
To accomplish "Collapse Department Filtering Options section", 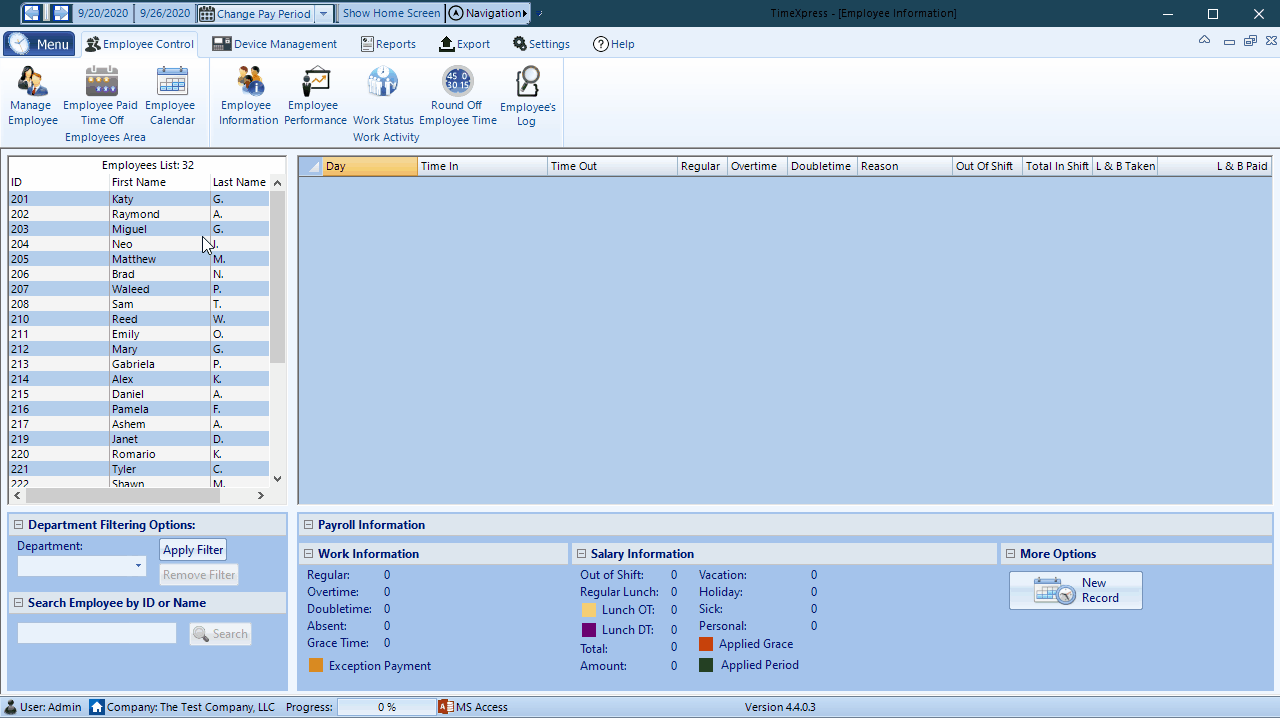I will [18, 525].
